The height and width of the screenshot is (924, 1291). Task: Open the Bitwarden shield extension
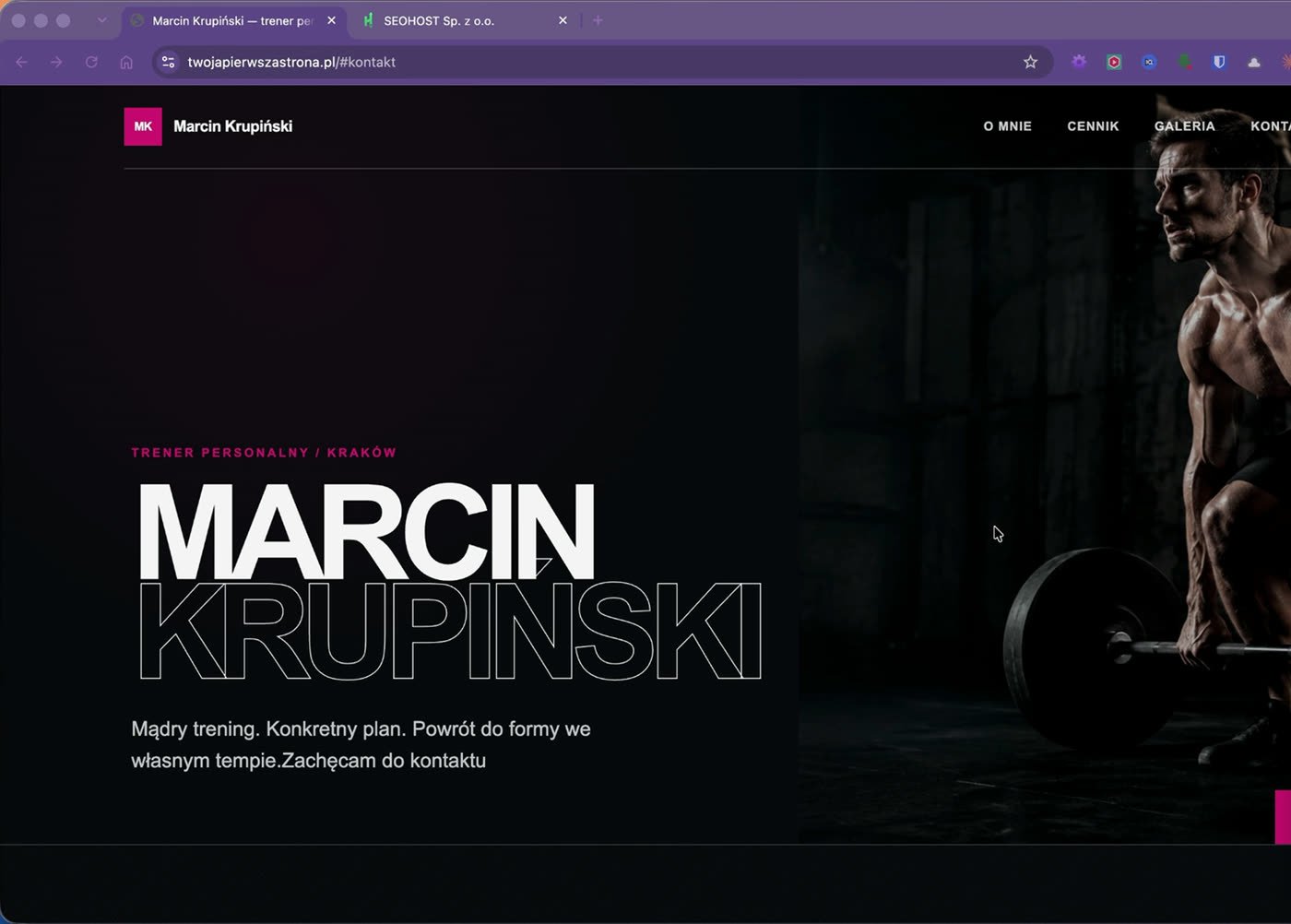pos(1219,62)
